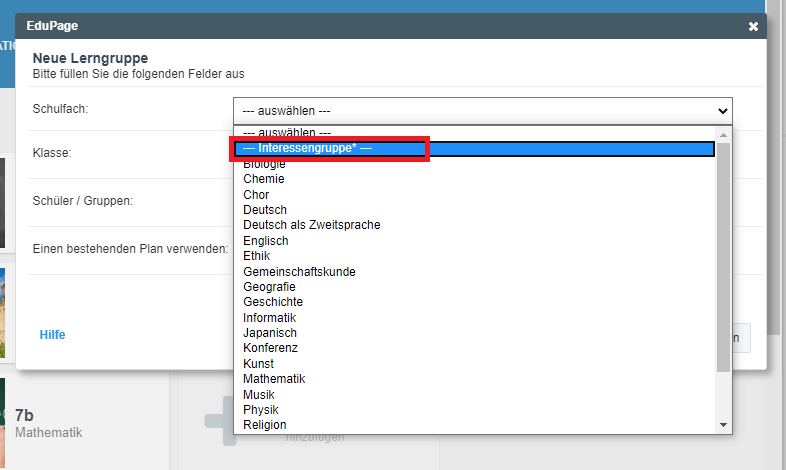Open the 7b Mathematik card
Image resolution: width=786 pixels, height=470 pixels.
(85, 423)
